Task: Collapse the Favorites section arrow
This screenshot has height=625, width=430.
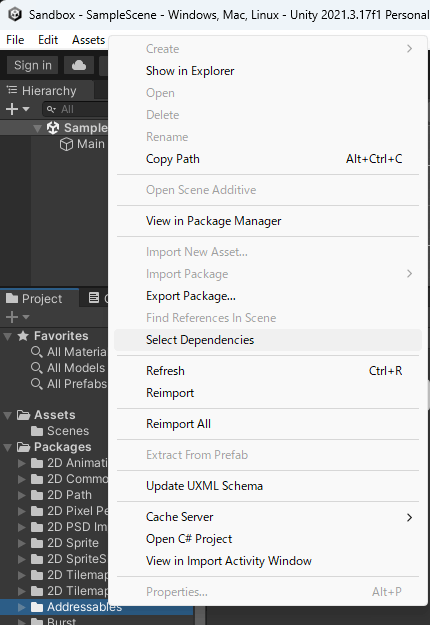Action: click(x=7, y=336)
